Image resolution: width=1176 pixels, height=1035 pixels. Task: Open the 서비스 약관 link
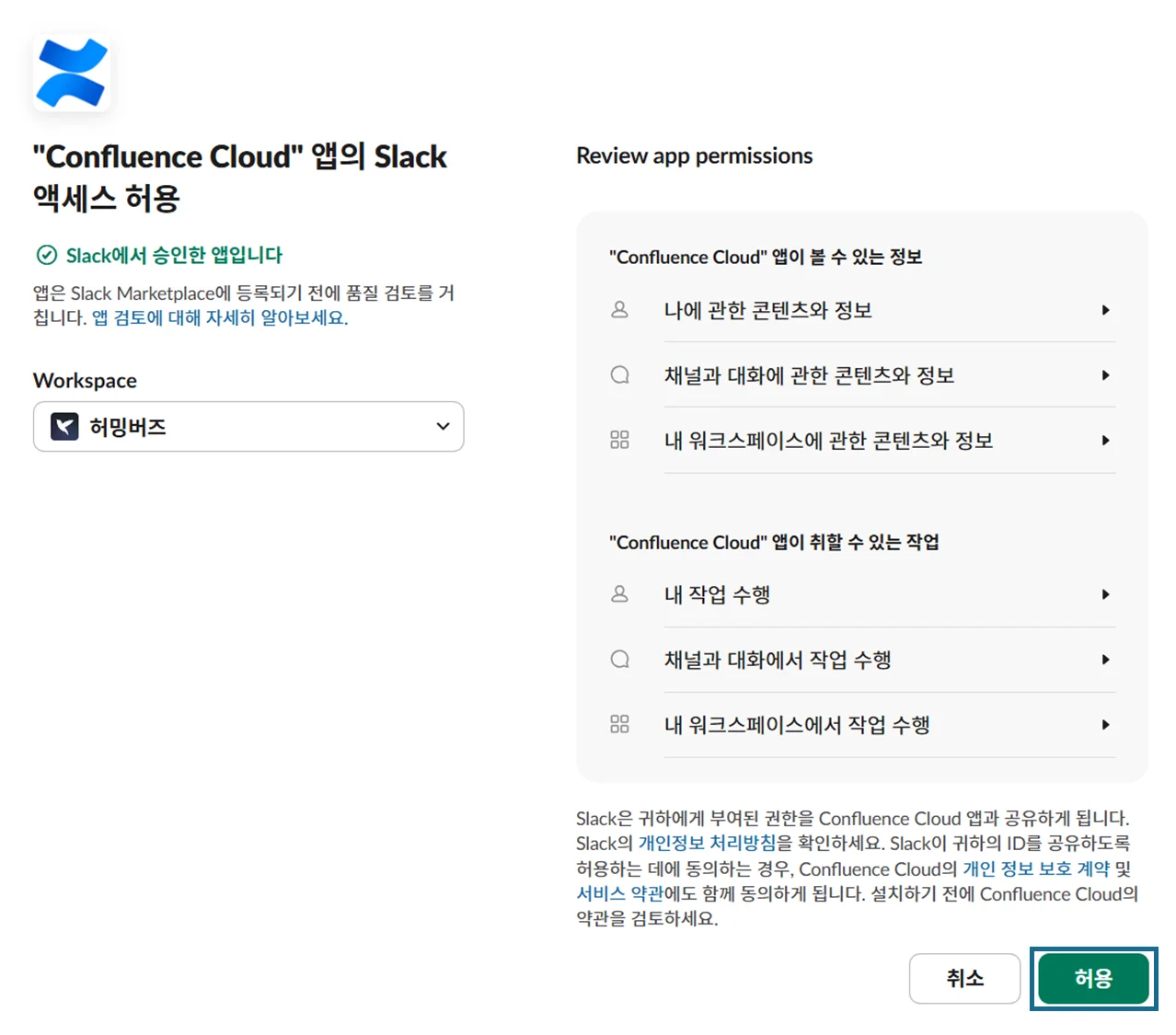[619, 894]
